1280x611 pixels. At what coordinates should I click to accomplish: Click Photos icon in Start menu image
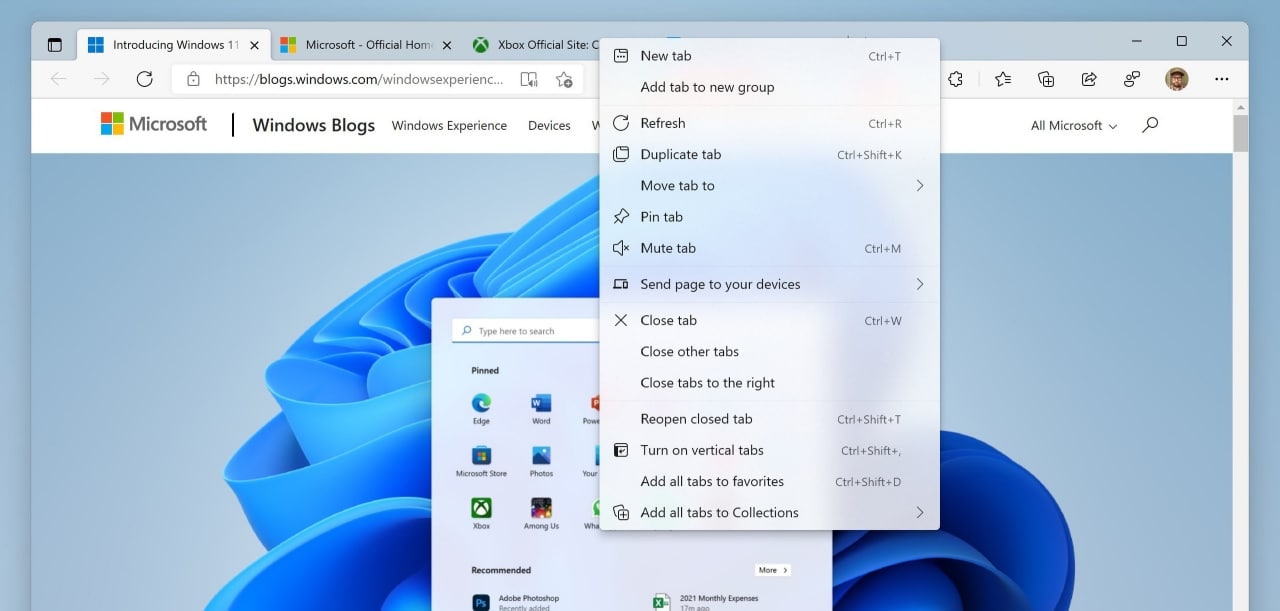(x=541, y=455)
